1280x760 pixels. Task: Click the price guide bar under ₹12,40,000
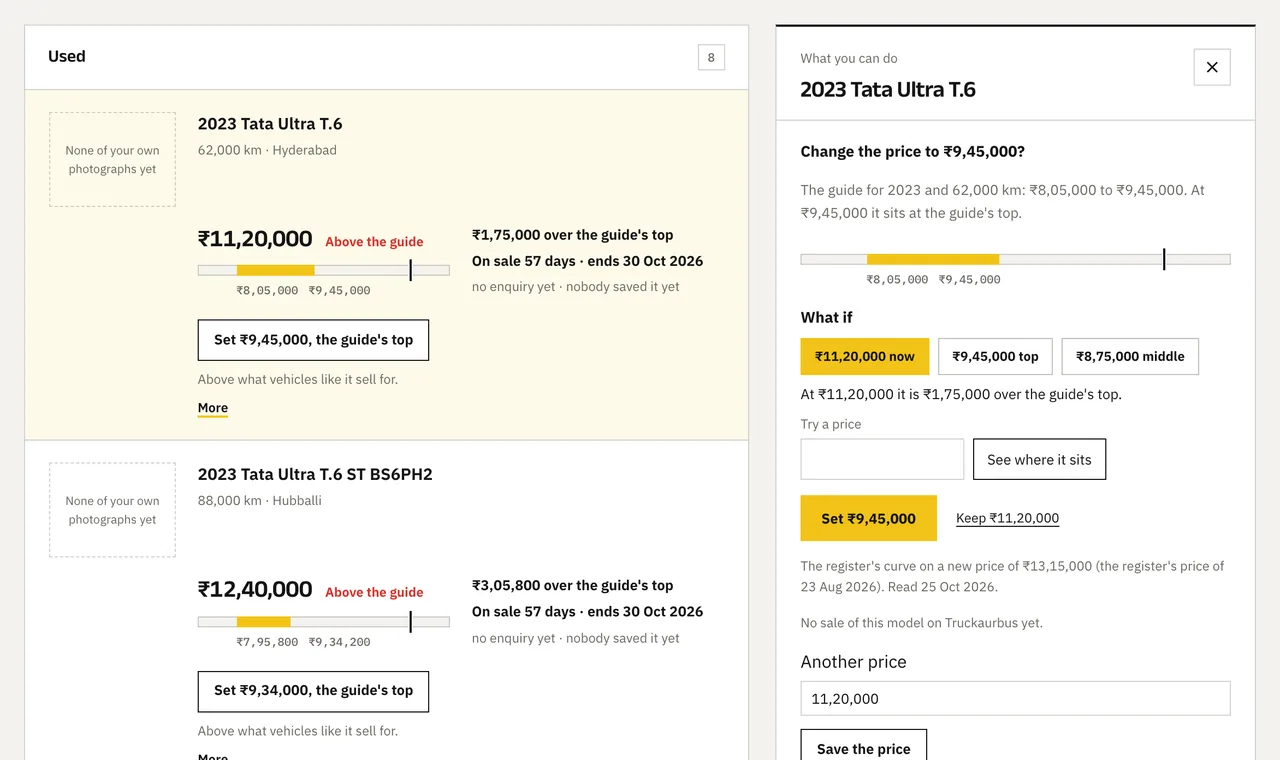(x=324, y=621)
